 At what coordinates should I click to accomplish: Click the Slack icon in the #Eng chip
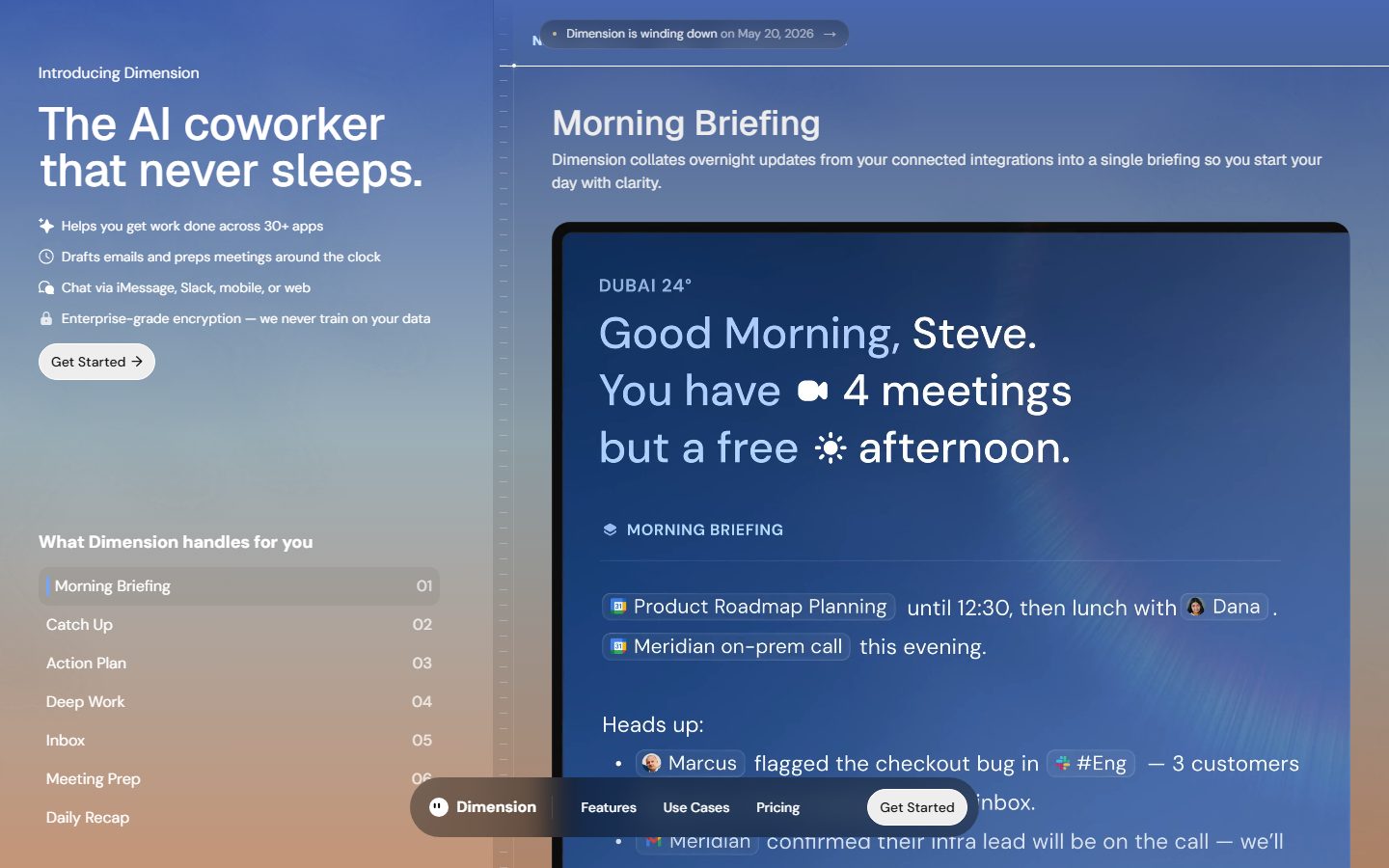pyautogui.click(x=1063, y=763)
